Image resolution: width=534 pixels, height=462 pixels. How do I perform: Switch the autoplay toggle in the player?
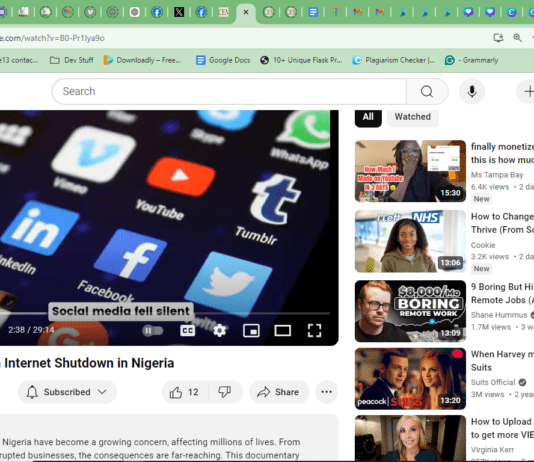coord(153,330)
